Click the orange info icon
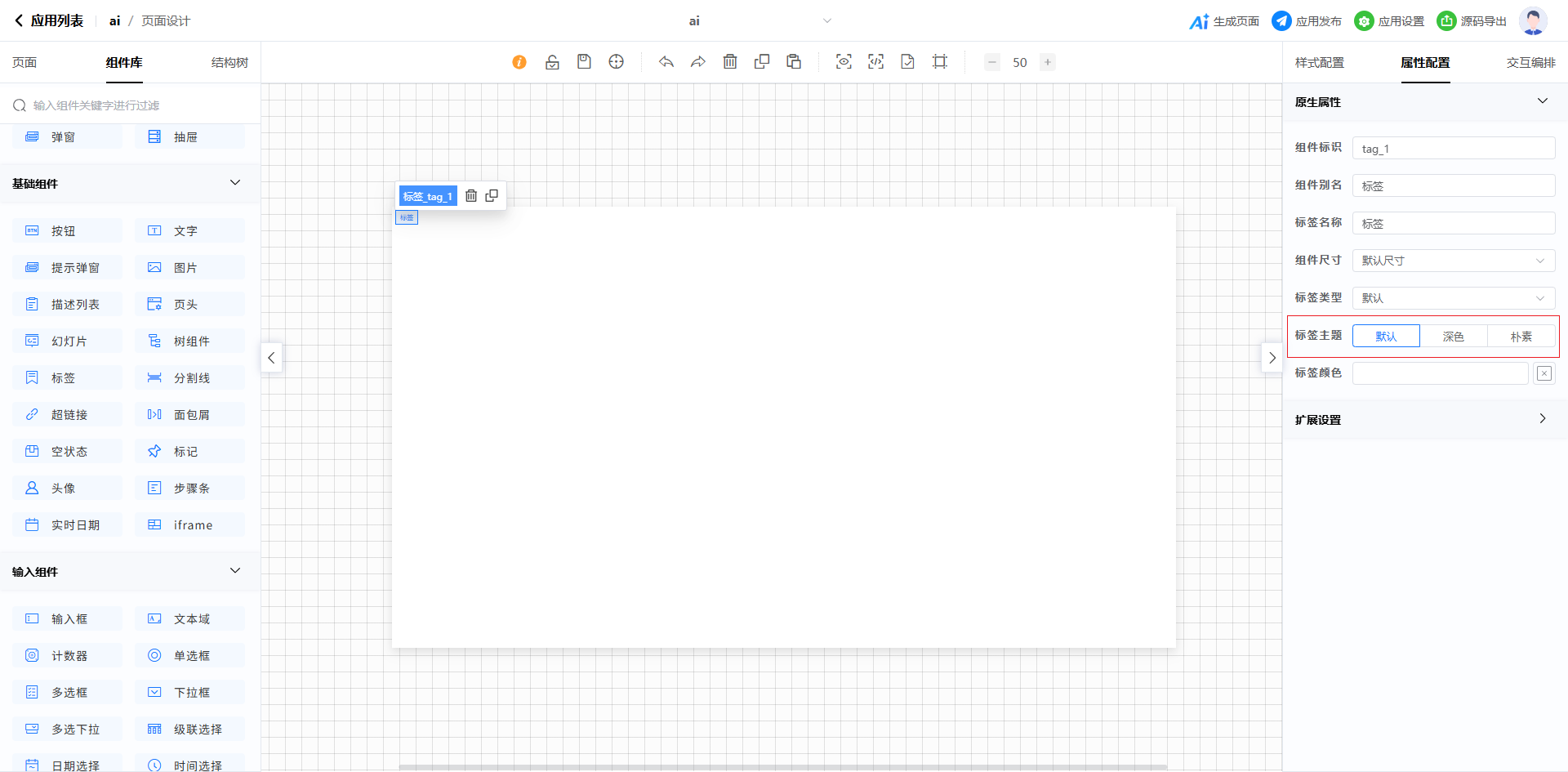This screenshot has width=1568, height=772. 519,62
